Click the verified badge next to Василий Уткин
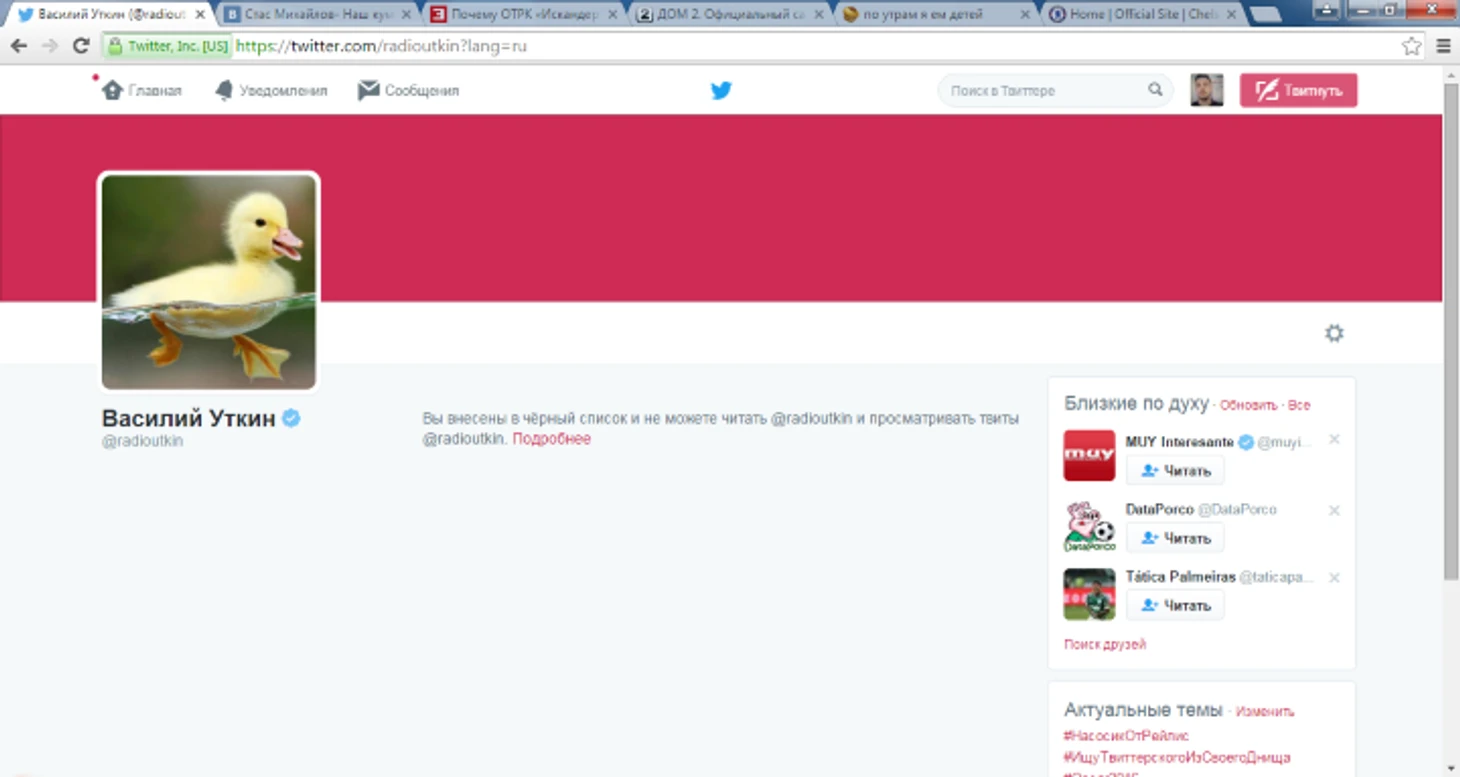Image resolution: width=1460 pixels, height=777 pixels. [291, 418]
